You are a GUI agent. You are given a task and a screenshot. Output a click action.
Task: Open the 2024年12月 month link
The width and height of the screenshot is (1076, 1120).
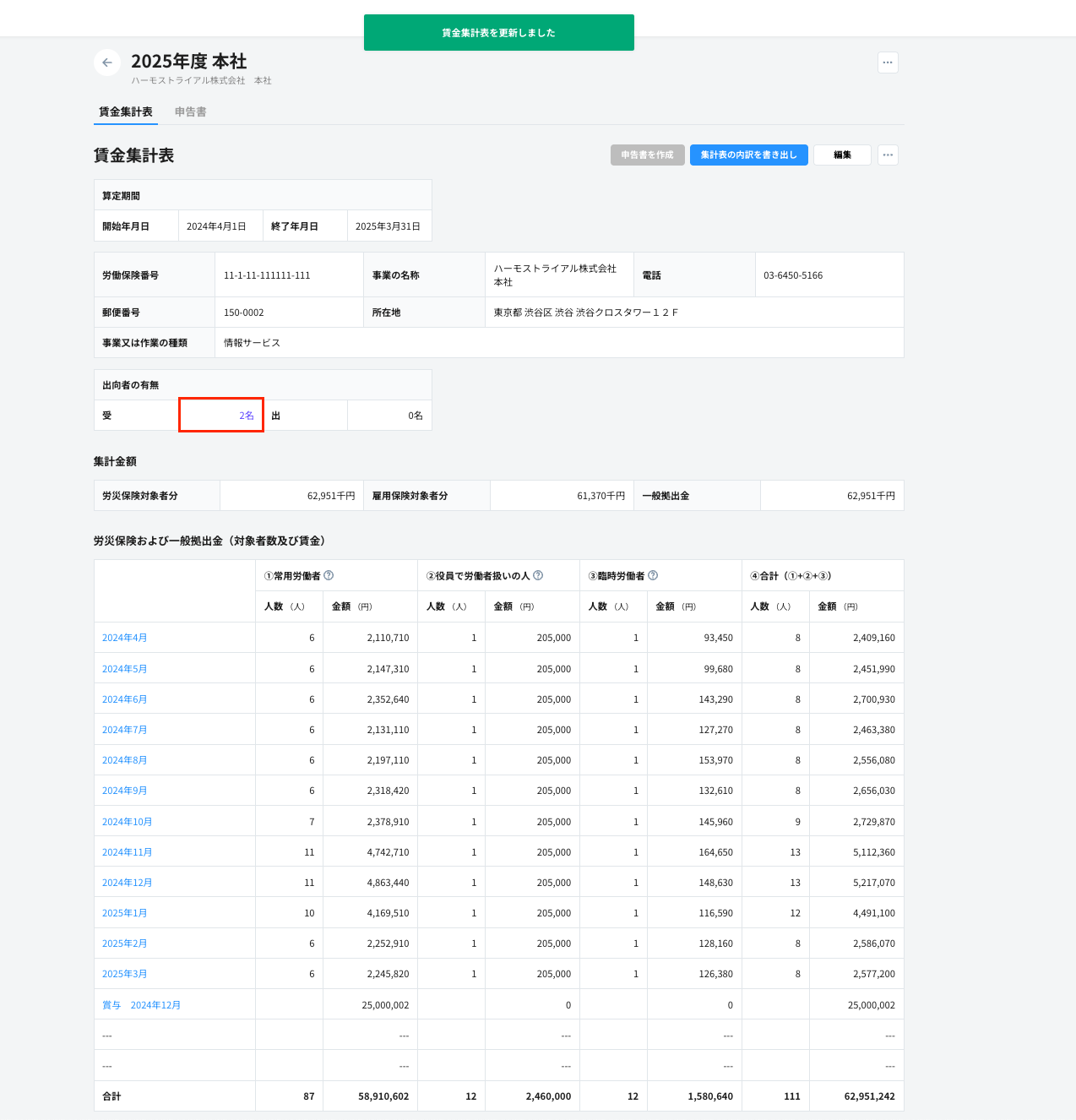point(128,883)
